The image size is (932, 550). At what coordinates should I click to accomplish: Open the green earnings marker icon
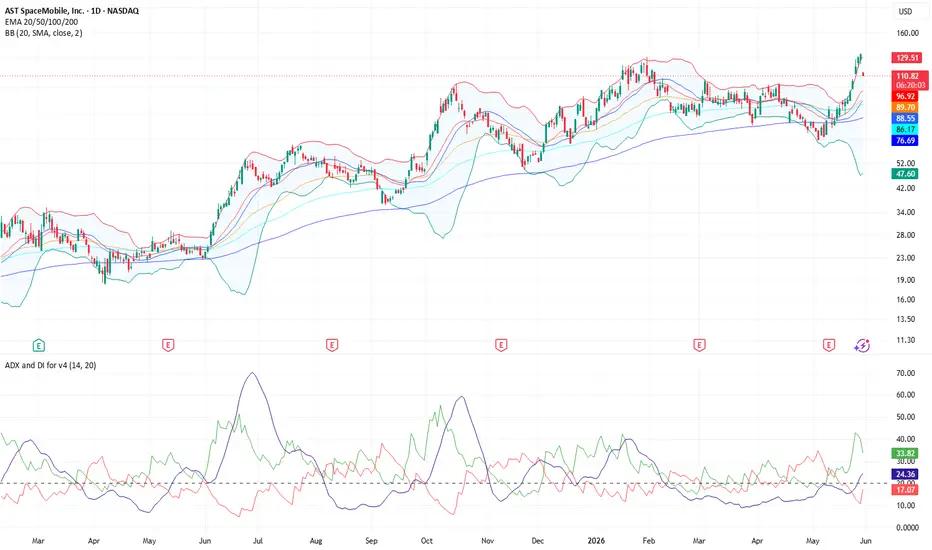pyautogui.click(x=39, y=345)
